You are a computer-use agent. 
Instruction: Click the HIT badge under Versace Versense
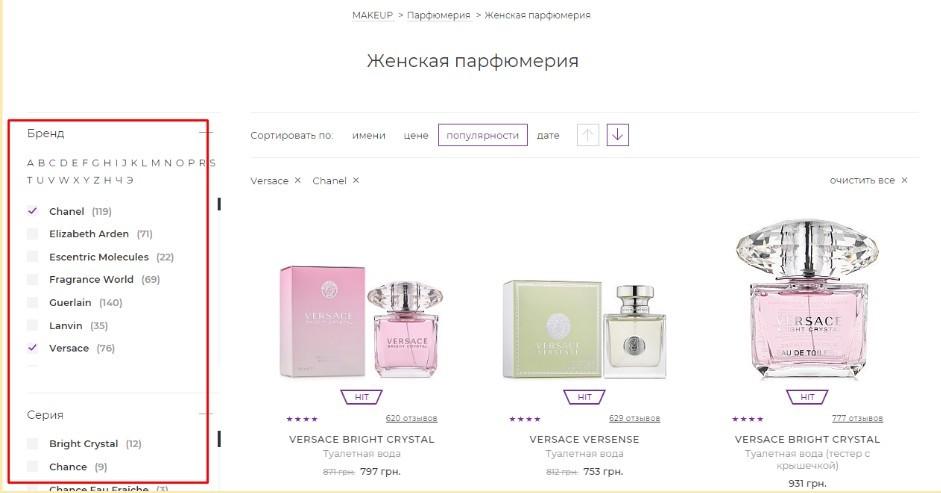click(x=584, y=397)
